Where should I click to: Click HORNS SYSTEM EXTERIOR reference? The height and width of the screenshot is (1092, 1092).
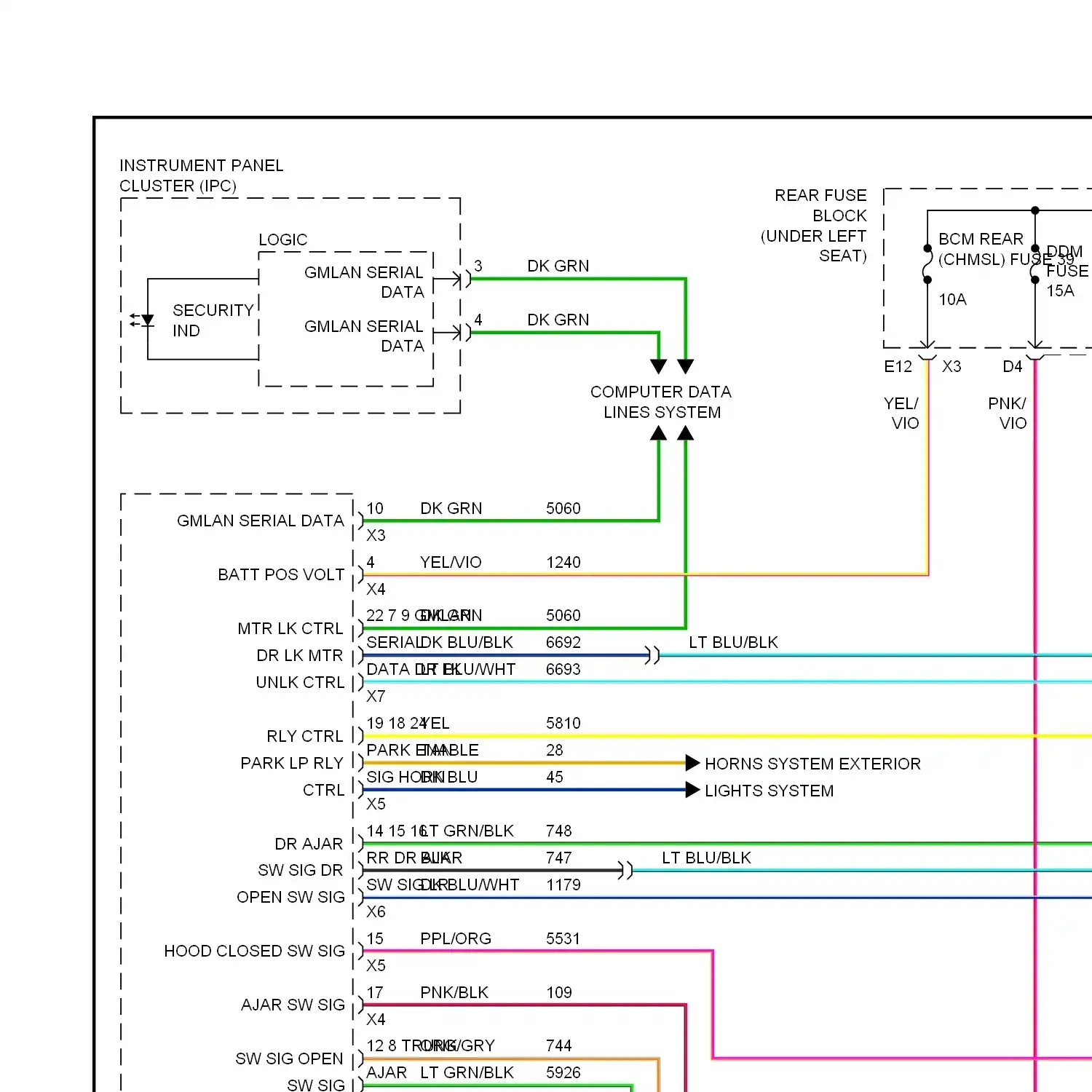812,764
